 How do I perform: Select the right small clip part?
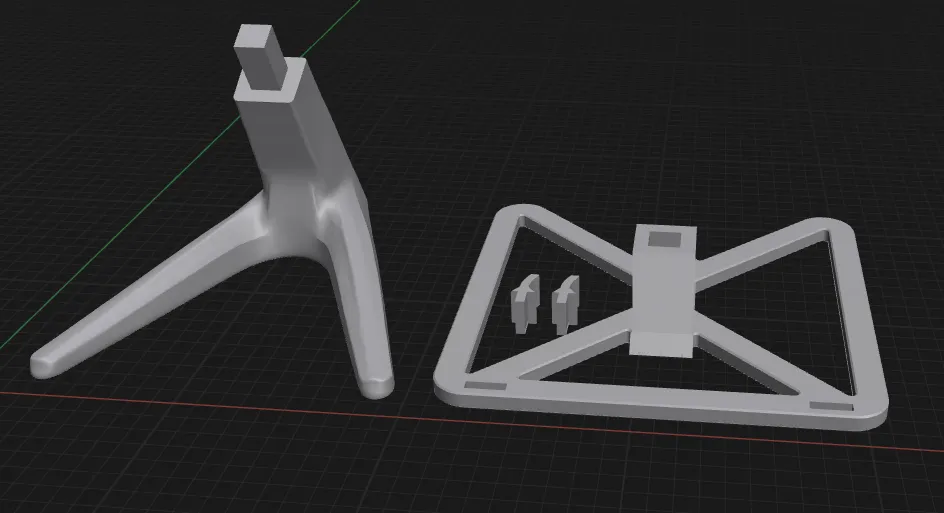click(565, 304)
